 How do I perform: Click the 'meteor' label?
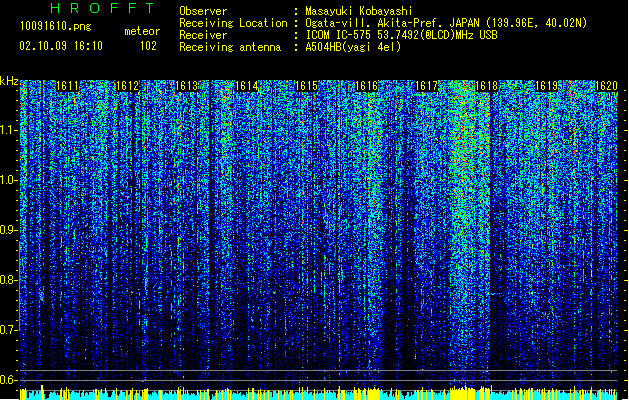(x=142, y=31)
